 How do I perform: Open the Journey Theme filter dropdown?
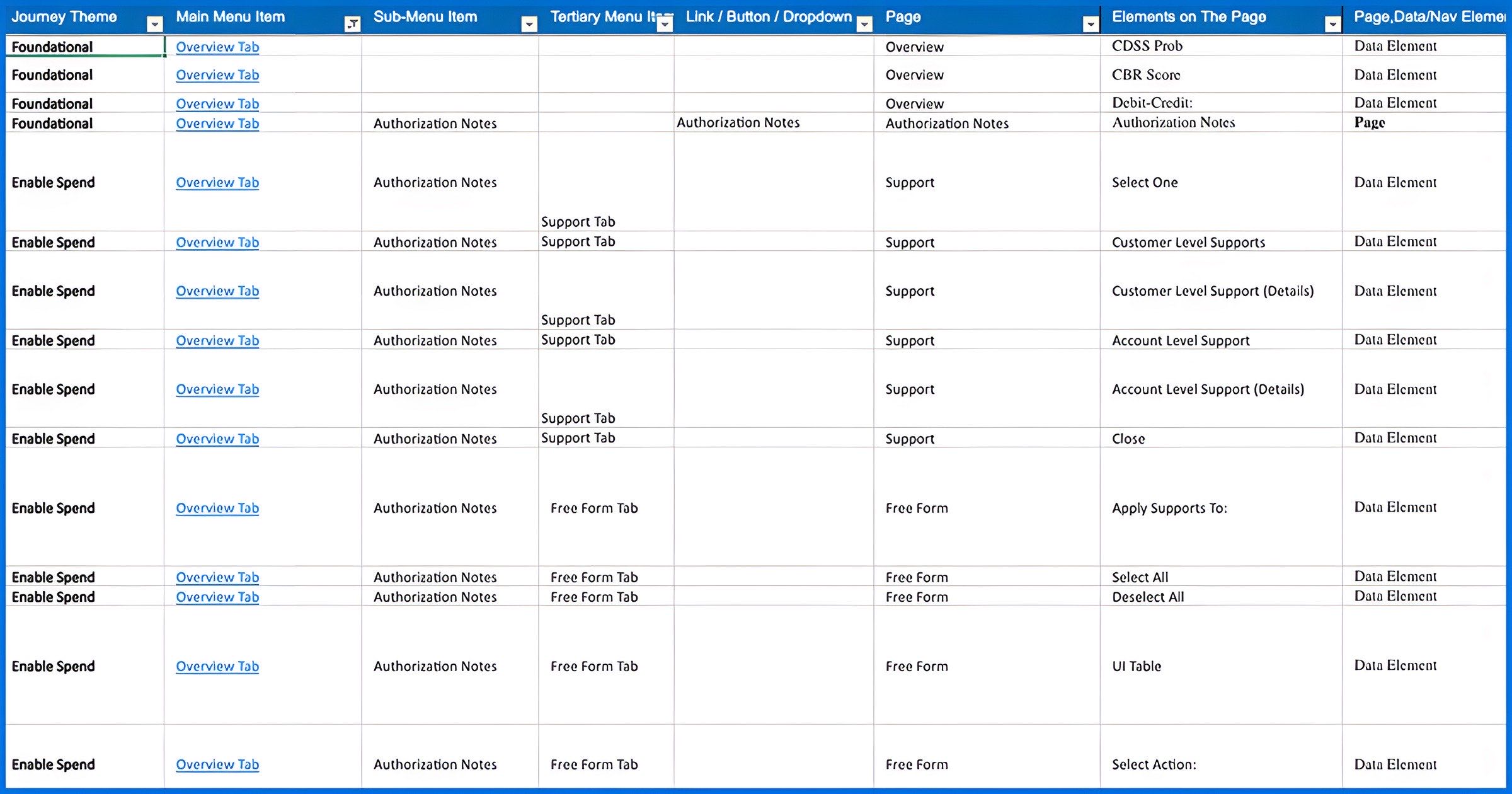[x=154, y=24]
